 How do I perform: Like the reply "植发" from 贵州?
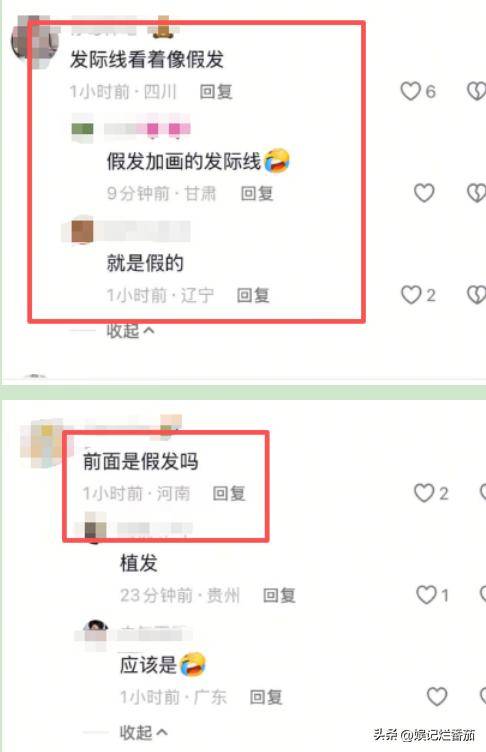pos(426,595)
